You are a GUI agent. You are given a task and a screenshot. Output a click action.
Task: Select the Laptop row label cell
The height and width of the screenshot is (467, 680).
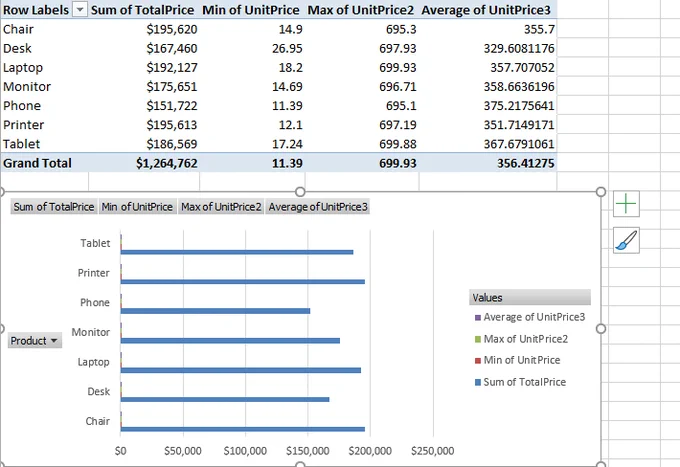coord(44,67)
